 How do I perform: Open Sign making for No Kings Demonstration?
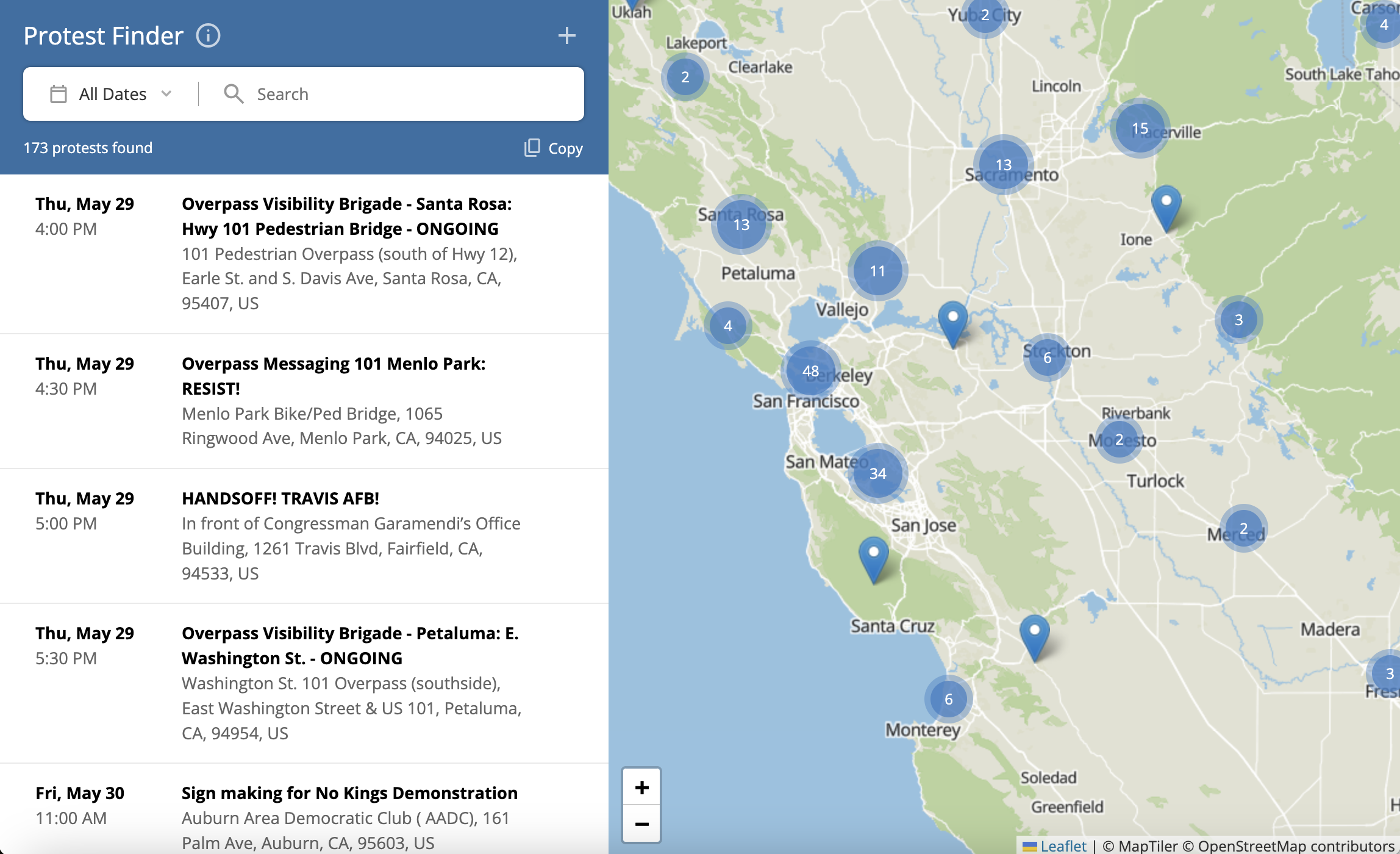pos(349,793)
